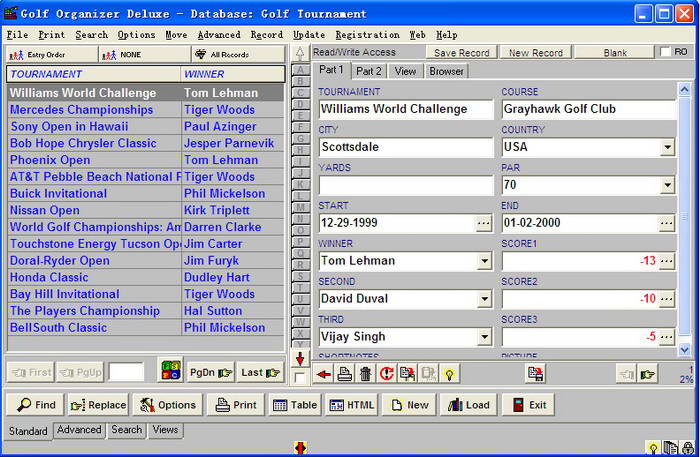Screen dimensions: 700x457
Task: Select the Honda Classic row
Action: 146,278
